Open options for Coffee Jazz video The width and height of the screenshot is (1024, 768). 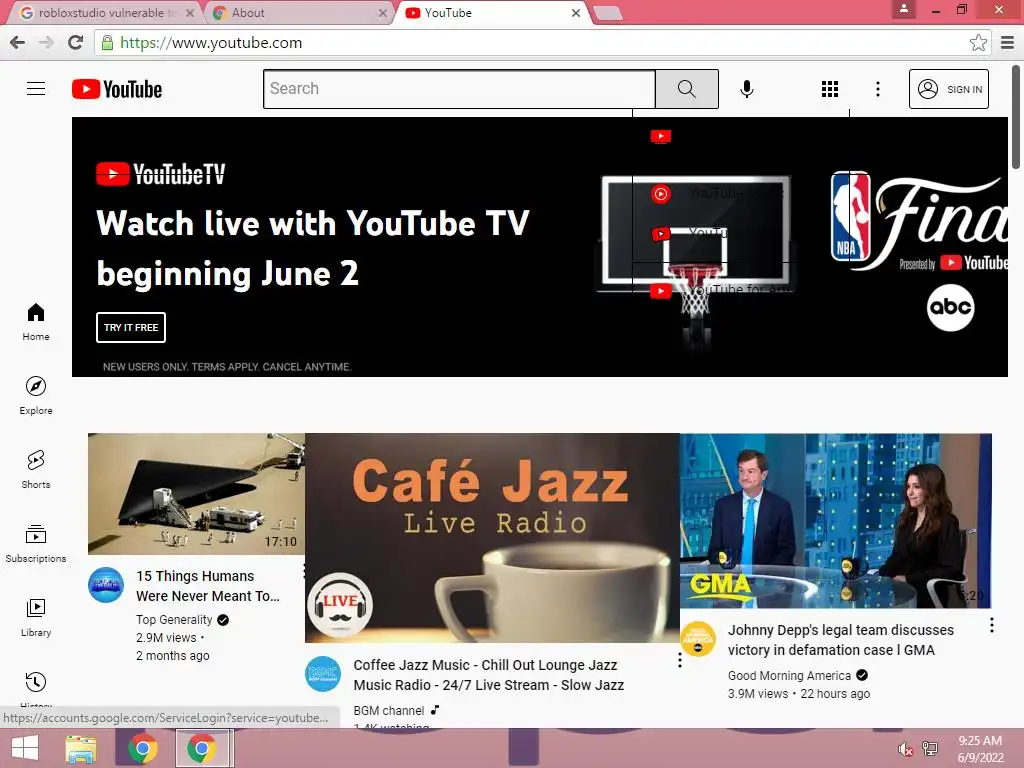[680, 660]
